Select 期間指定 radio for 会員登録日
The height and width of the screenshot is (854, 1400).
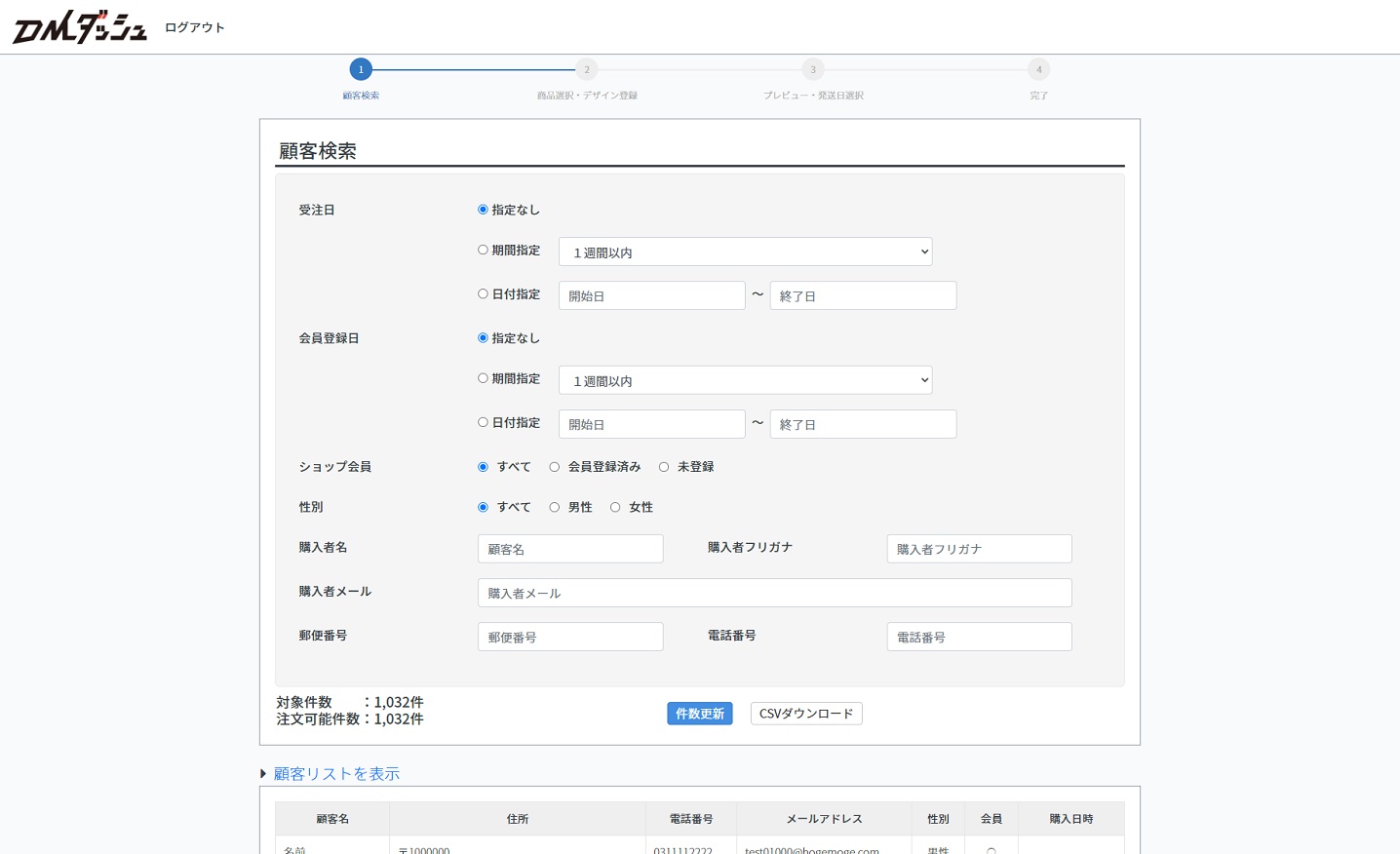pyautogui.click(x=483, y=378)
